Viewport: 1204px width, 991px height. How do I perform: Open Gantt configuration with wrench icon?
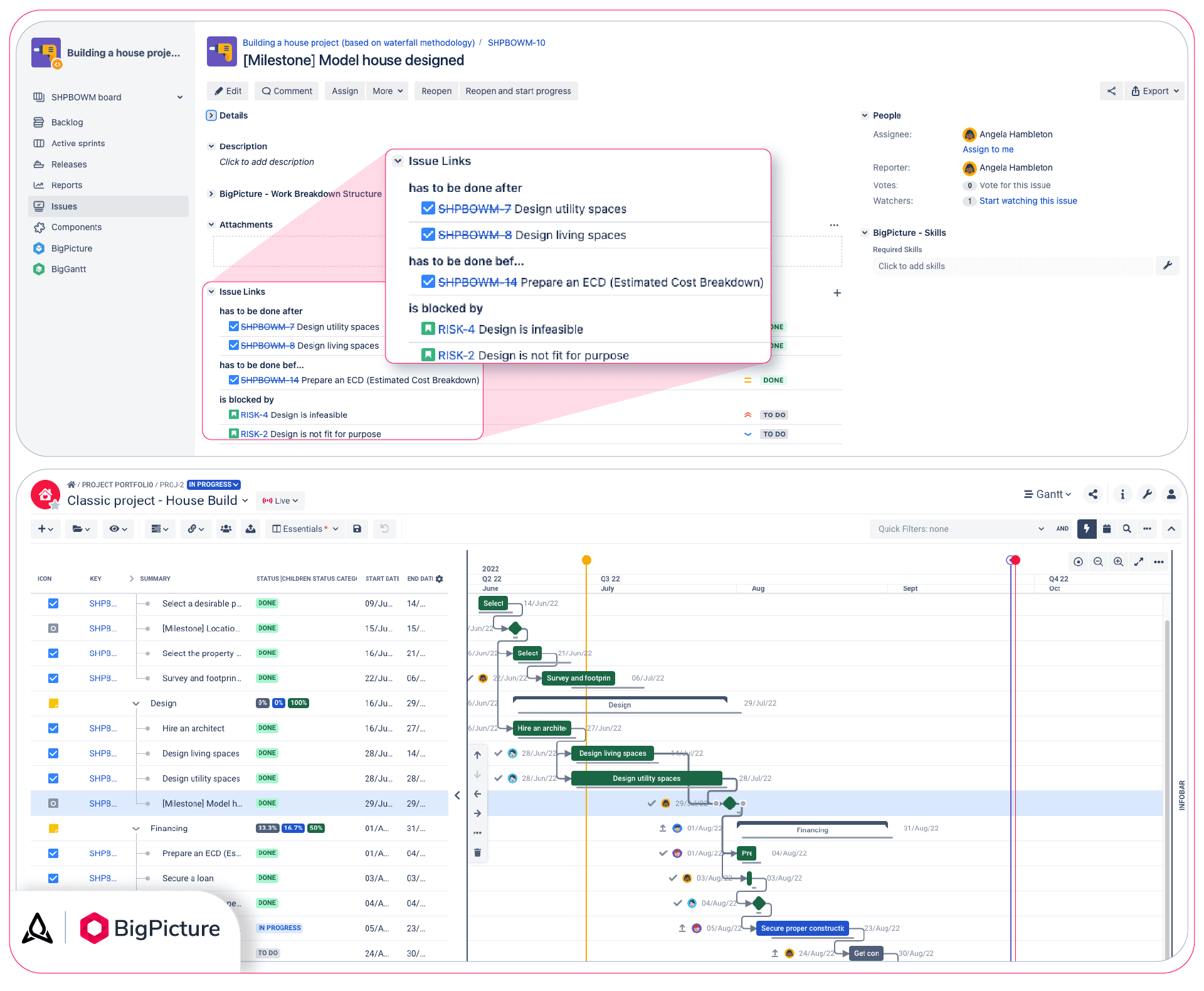point(1147,494)
